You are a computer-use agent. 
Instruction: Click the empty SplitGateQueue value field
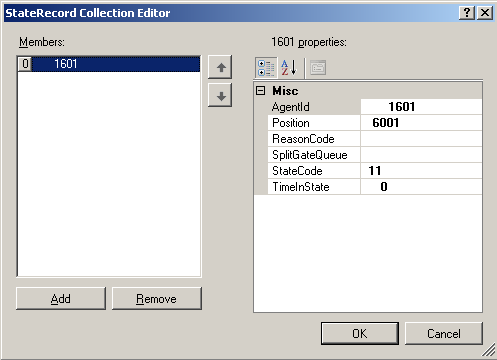421,155
